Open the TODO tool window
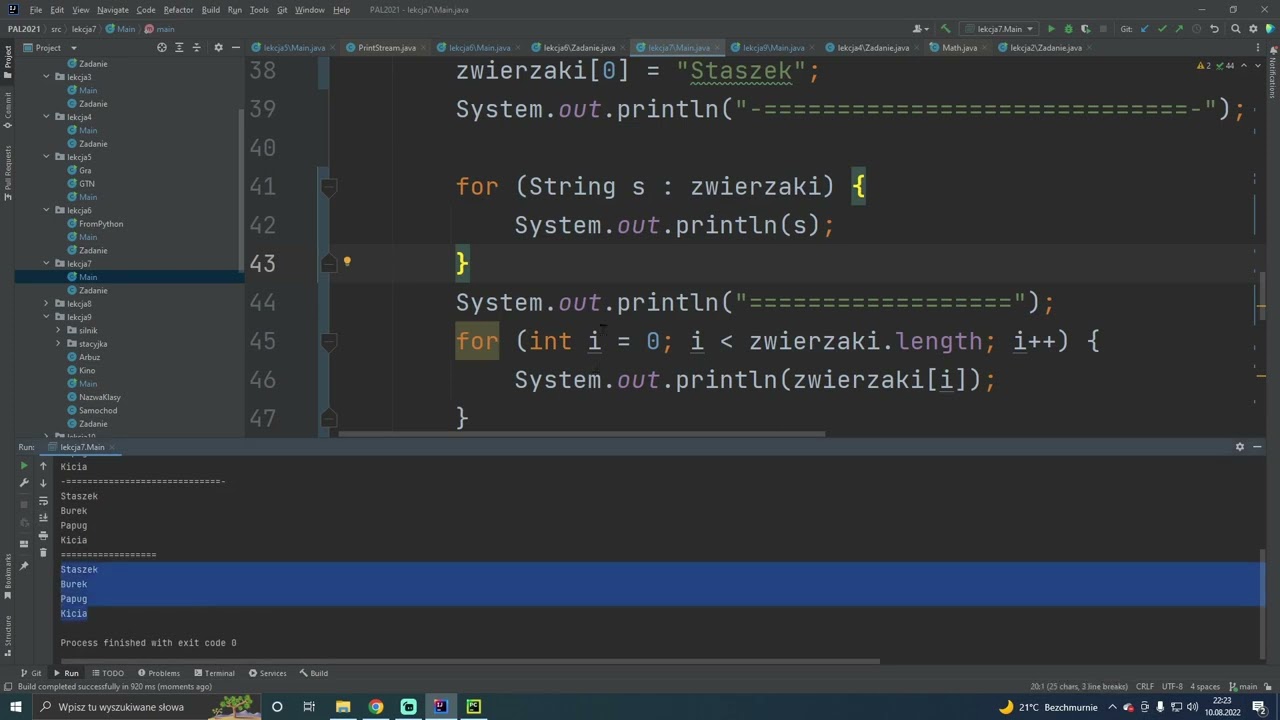This screenshot has width=1280, height=720. coord(107,673)
